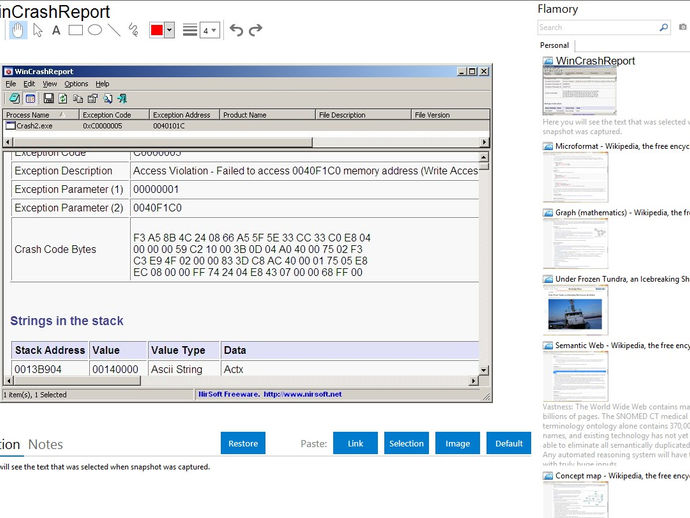Click the right arrow of the upper pane's horizontal scrollbar
The width and height of the screenshot is (690, 518).
[x=484, y=142]
